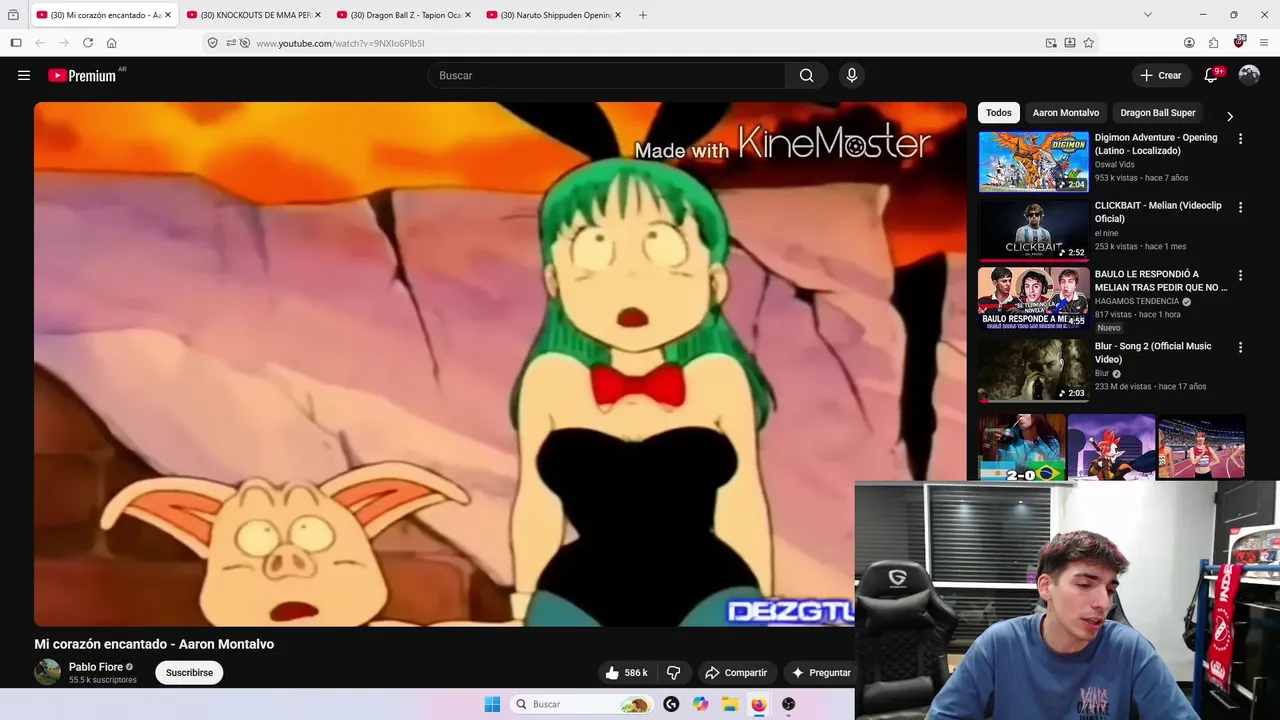Select the Aaron Montalvo filter chip
This screenshot has height=720, width=1280.
1065,113
